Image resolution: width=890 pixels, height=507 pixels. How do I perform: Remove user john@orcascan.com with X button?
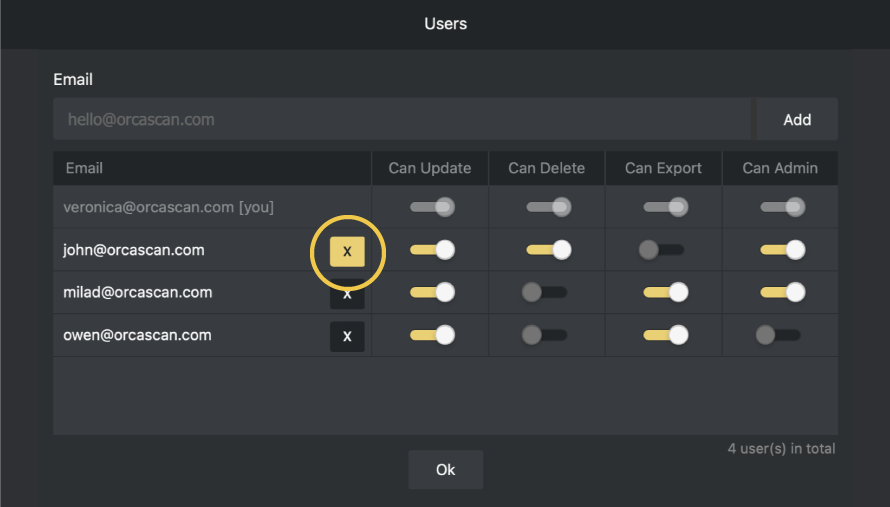pyautogui.click(x=347, y=251)
